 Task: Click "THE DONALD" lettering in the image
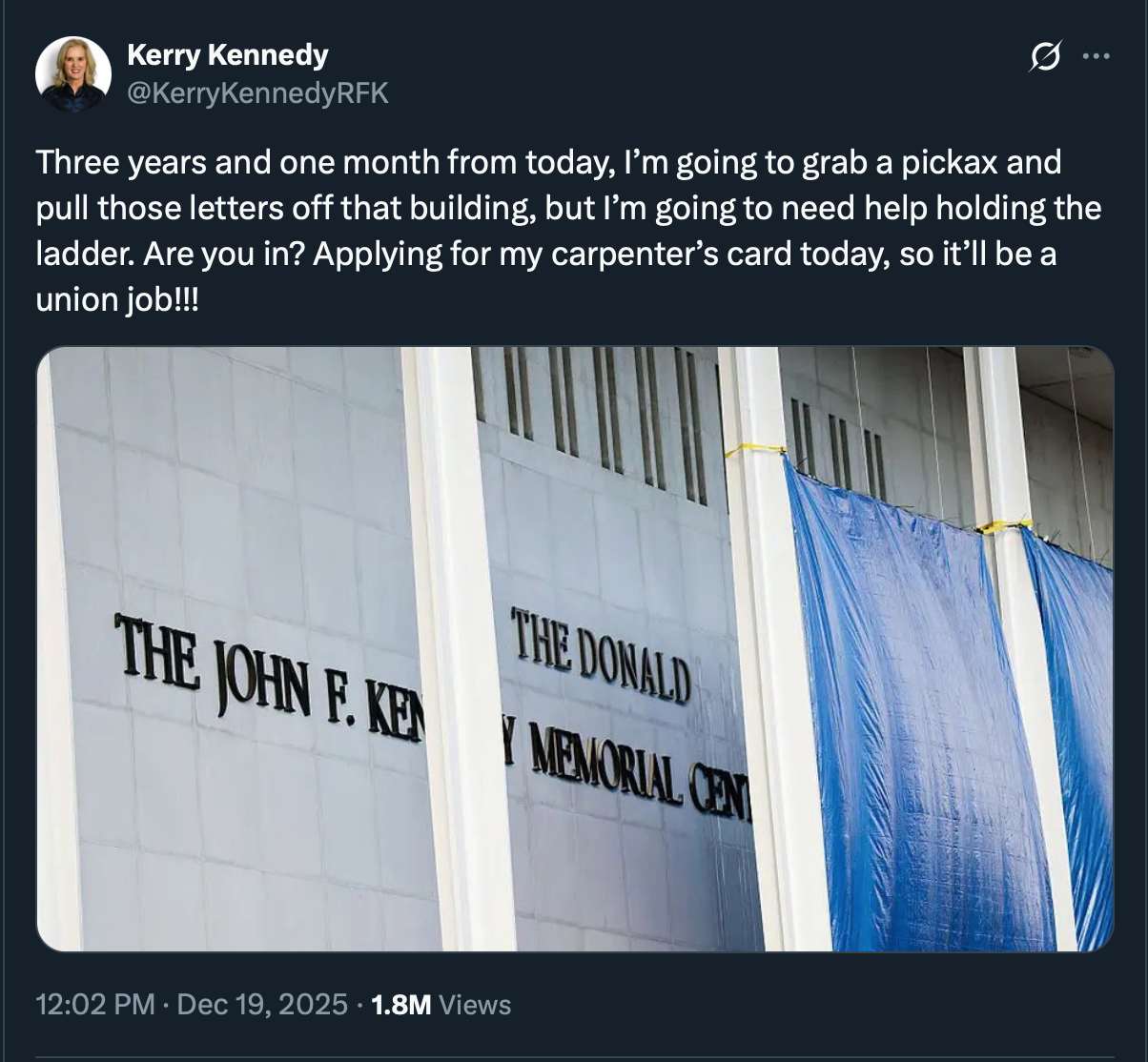(601, 651)
